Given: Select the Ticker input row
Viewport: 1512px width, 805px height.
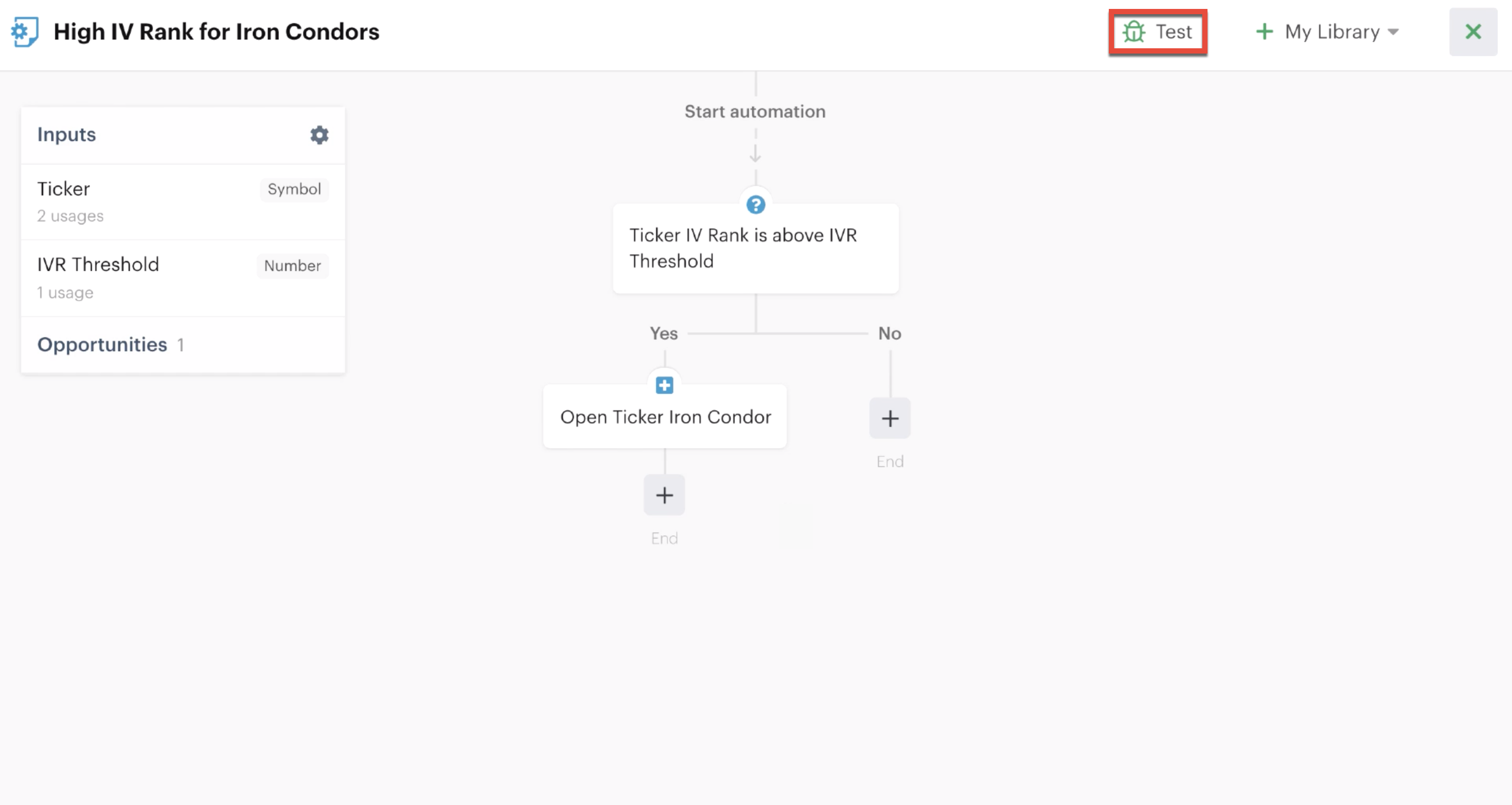Looking at the screenshot, I should (183, 202).
